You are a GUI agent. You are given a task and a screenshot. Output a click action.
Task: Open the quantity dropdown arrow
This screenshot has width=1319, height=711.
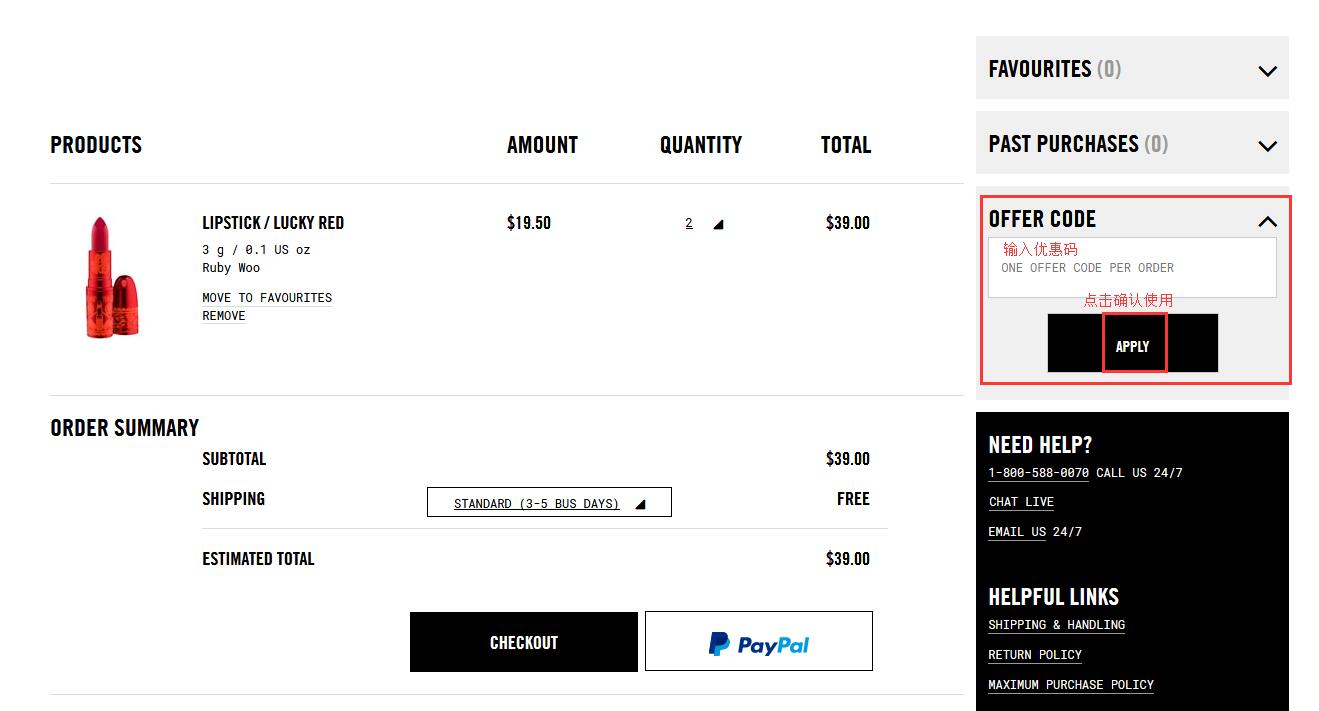tap(718, 224)
